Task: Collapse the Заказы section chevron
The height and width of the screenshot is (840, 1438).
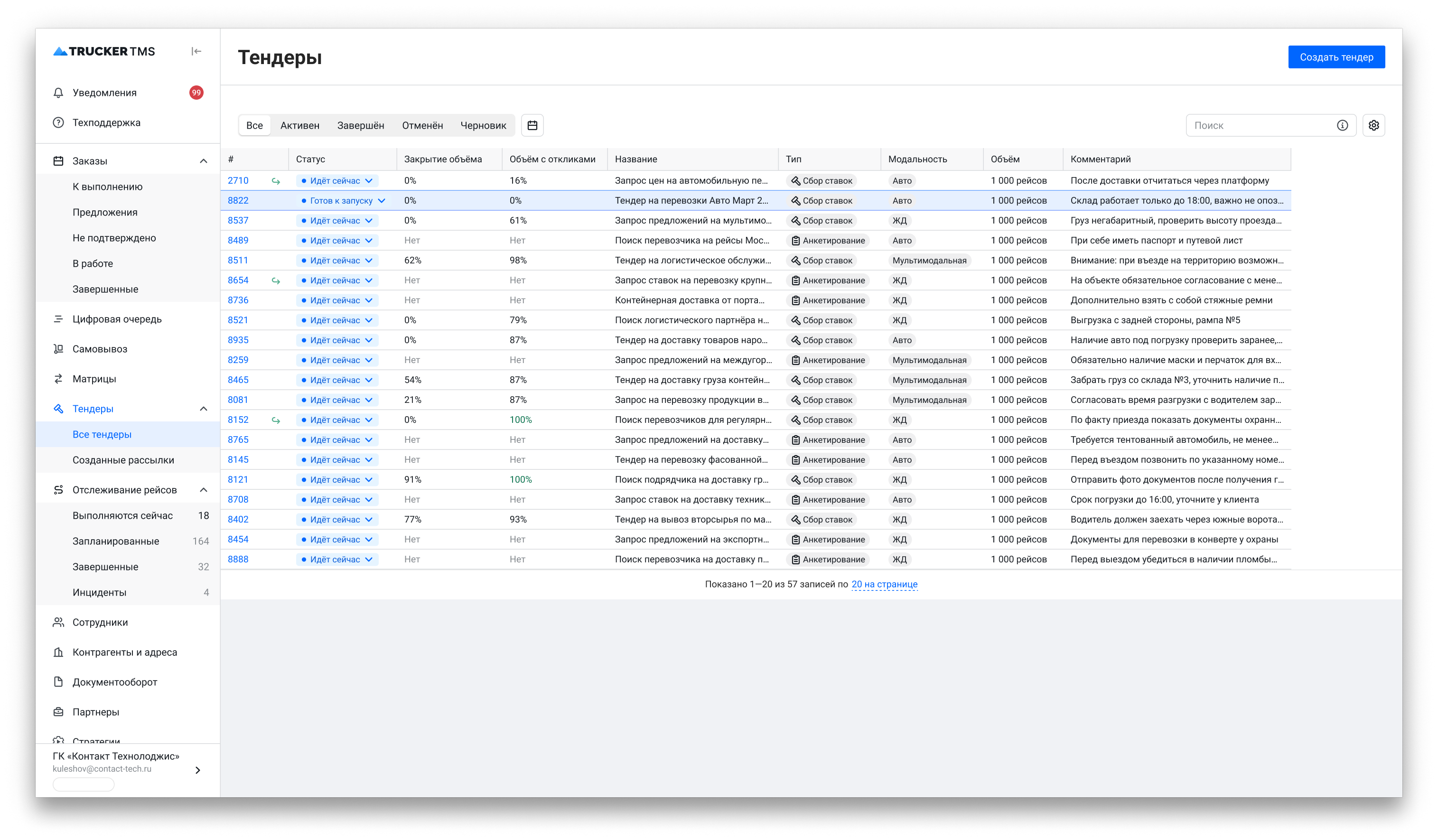Action: (x=203, y=161)
